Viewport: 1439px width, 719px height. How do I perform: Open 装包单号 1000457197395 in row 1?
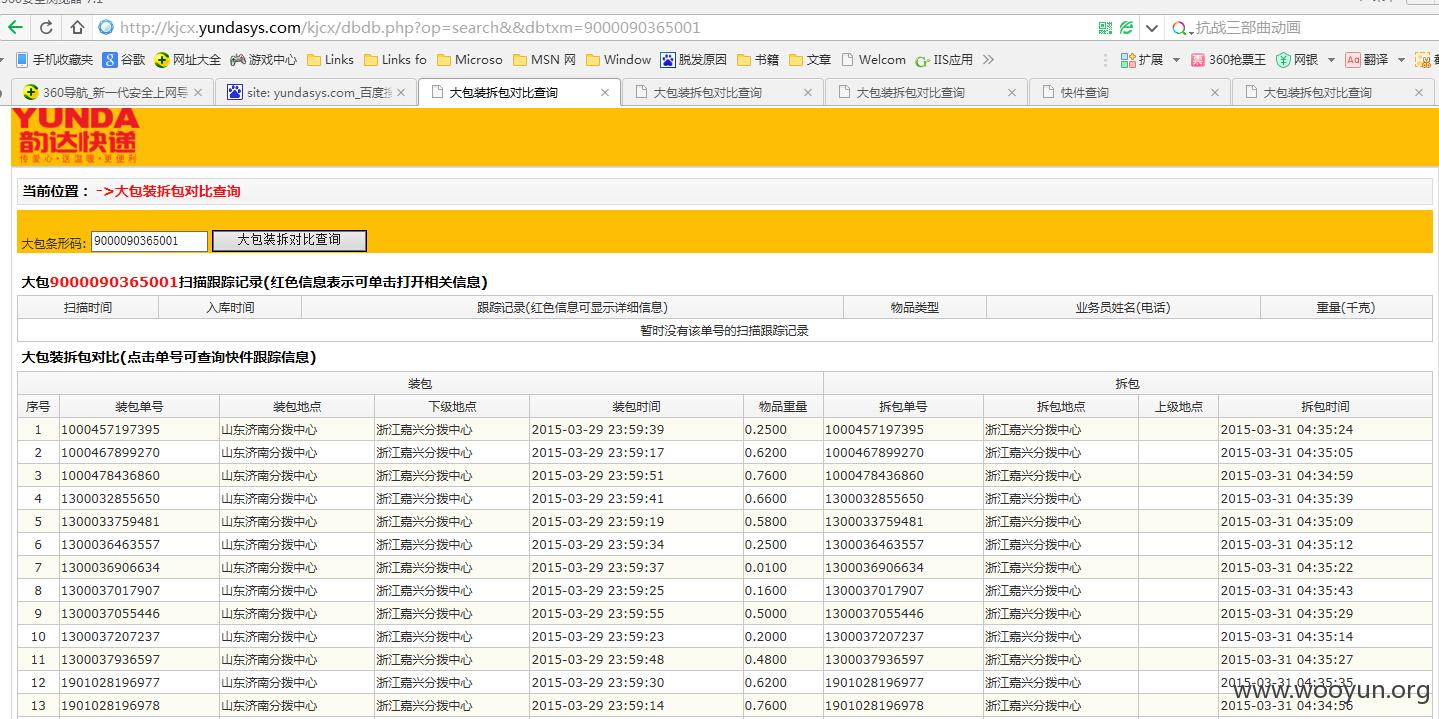click(110, 430)
